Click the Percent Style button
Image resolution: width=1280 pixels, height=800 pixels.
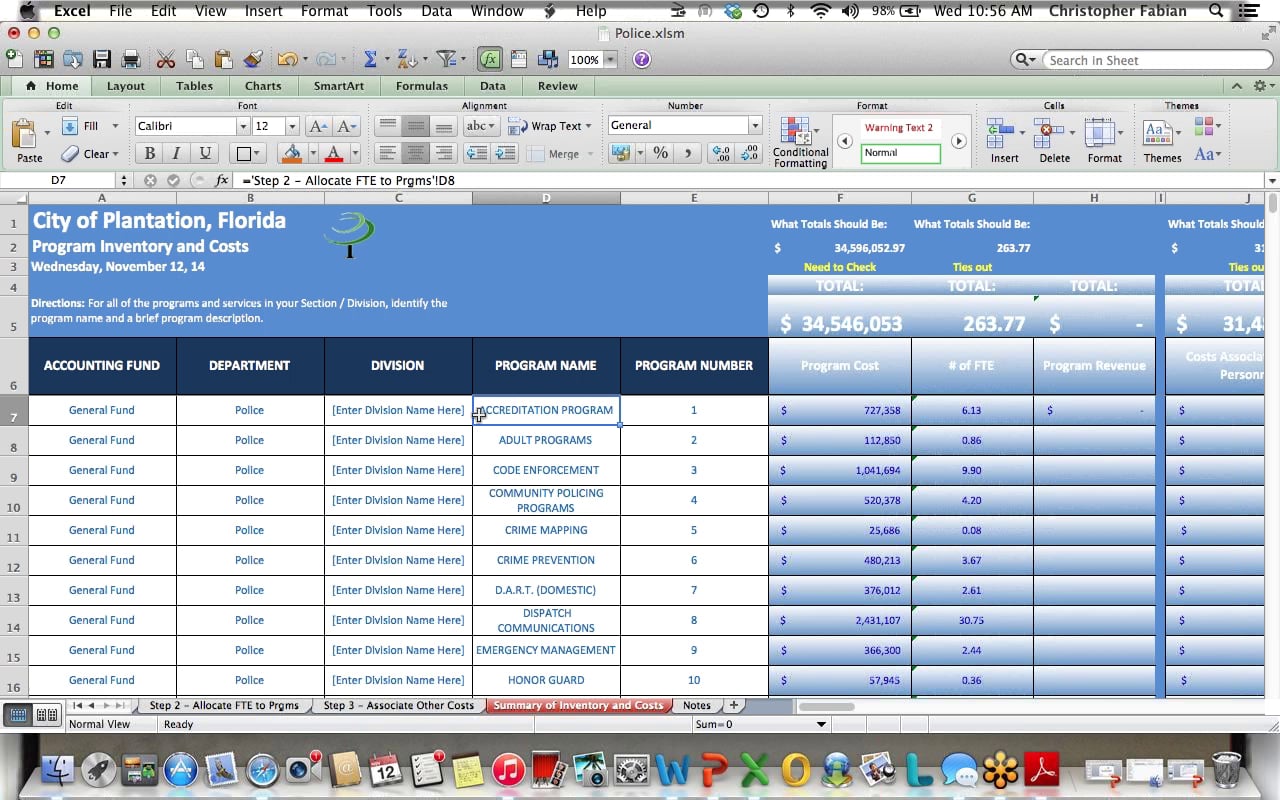660,153
